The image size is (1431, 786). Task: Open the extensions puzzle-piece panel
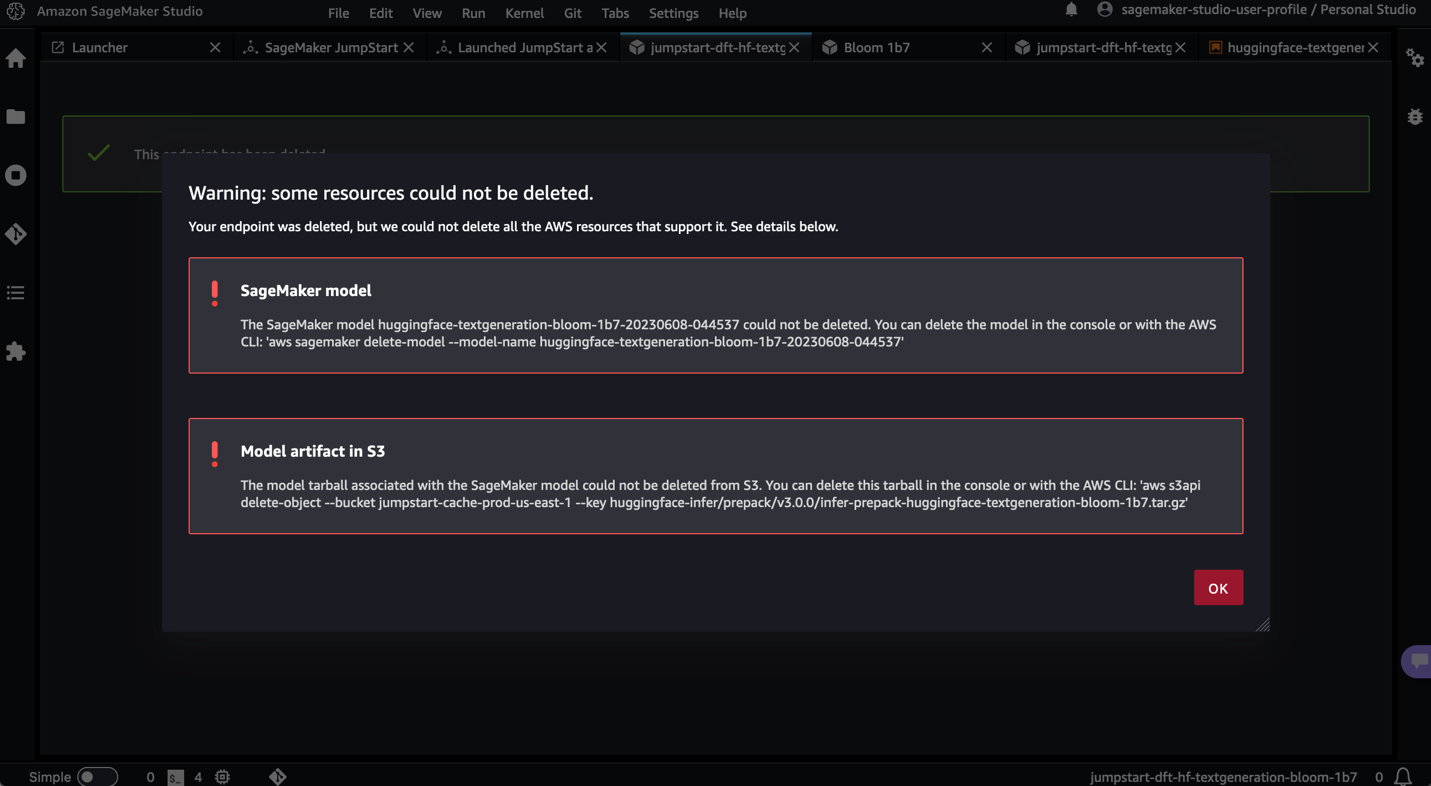coord(16,351)
